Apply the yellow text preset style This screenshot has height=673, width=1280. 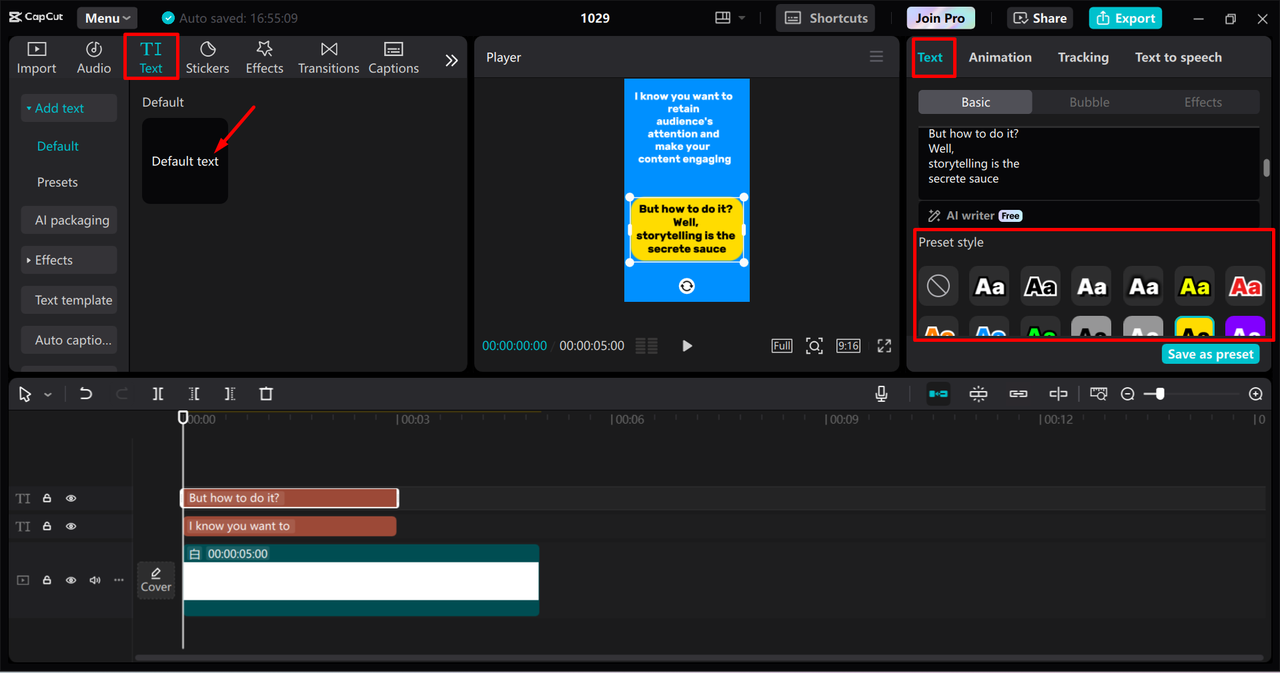[1194, 286]
